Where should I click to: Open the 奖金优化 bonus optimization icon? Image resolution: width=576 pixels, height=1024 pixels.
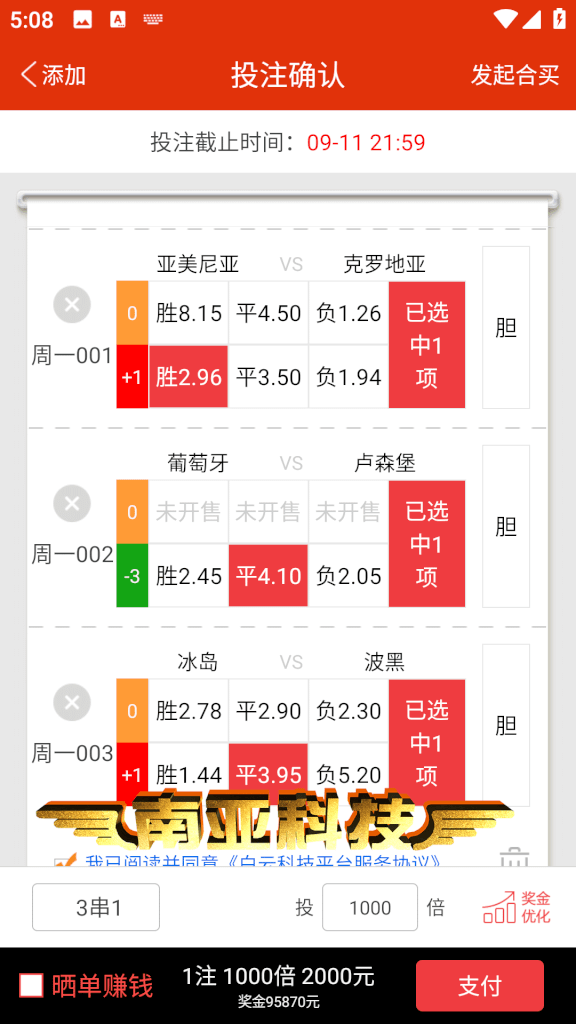click(517, 907)
